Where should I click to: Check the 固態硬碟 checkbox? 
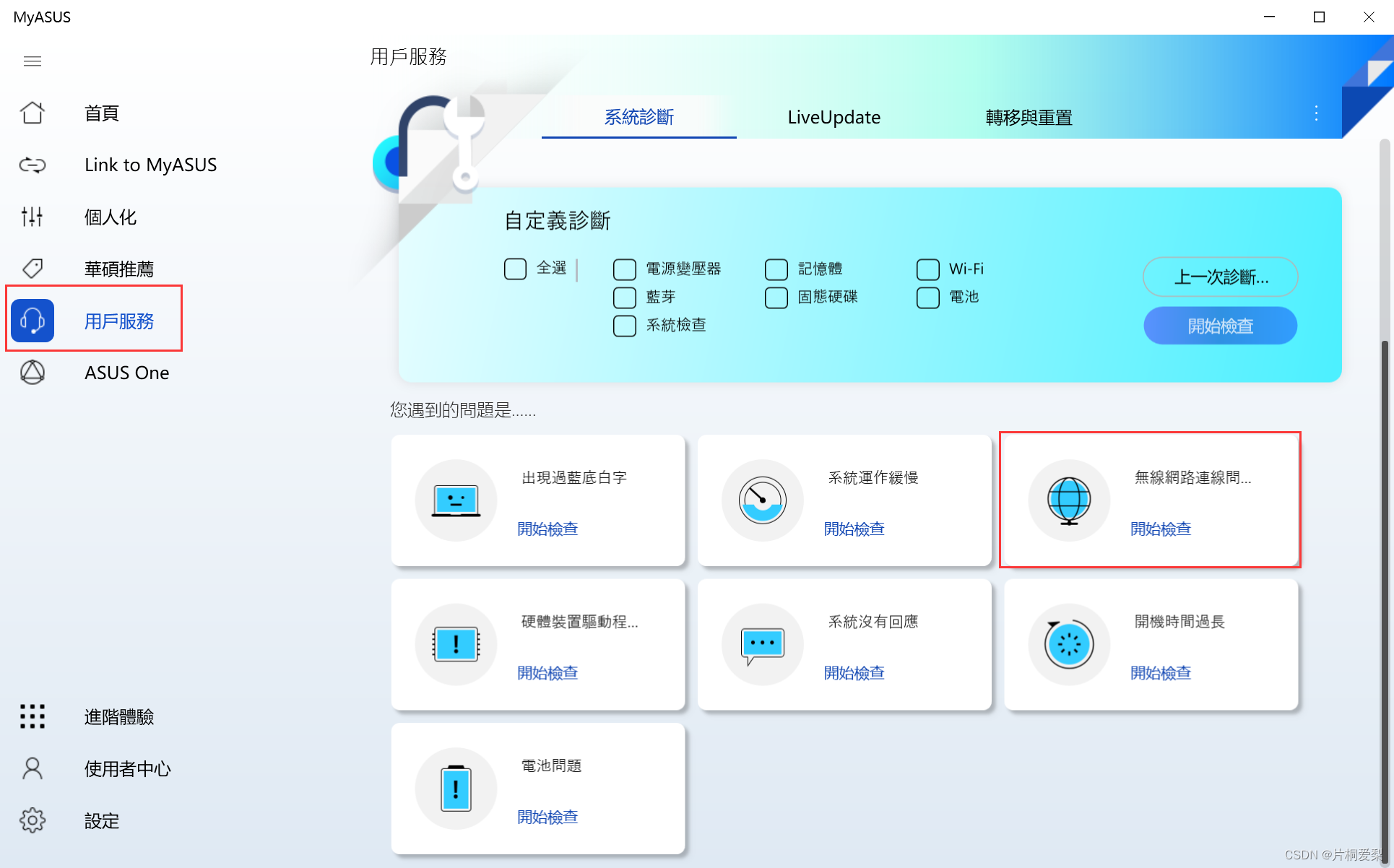(776, 298)
